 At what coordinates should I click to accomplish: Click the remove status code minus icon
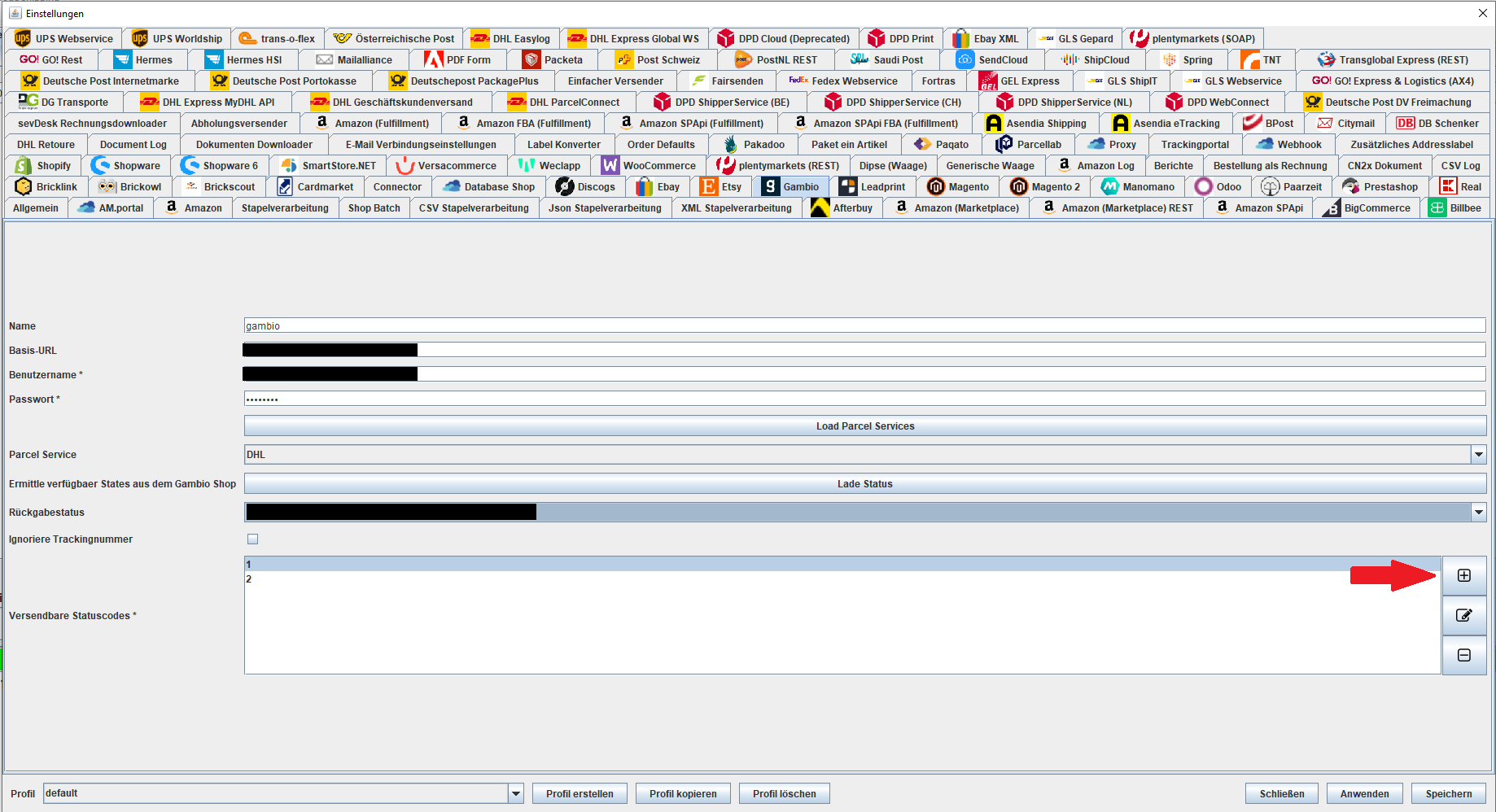click(x=1463, y=656)
